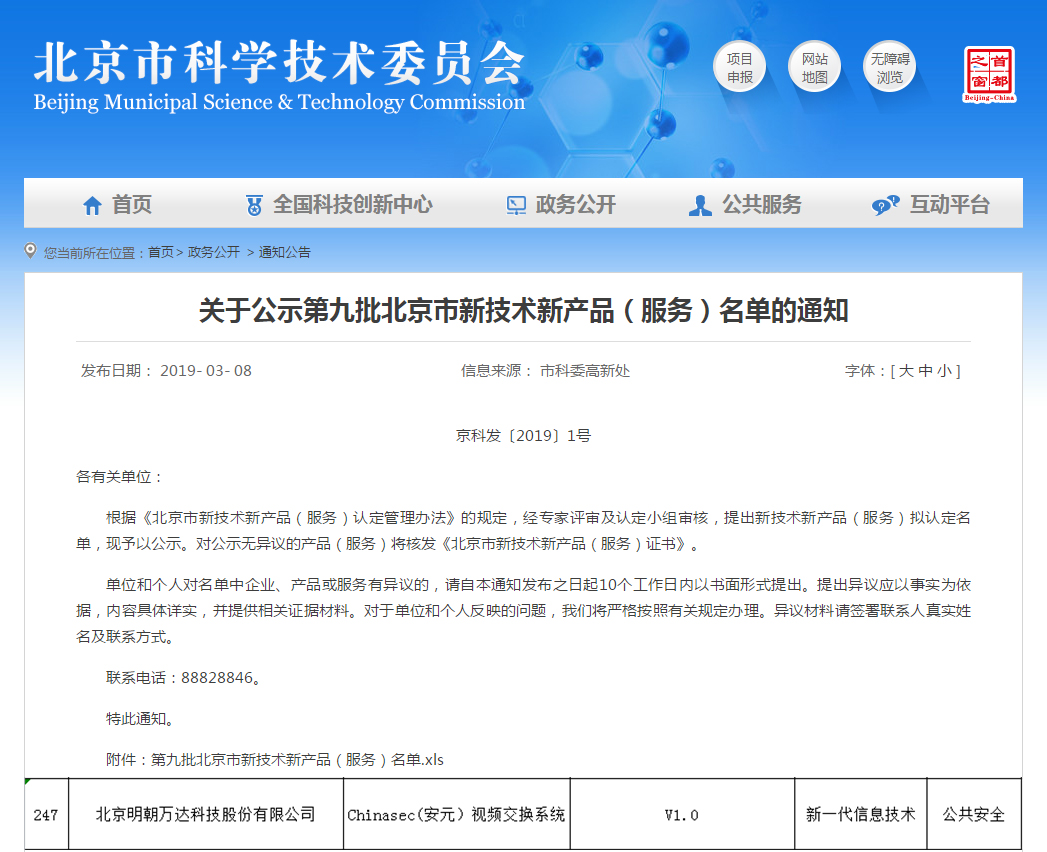Click the medal icon beside 全国科技创新中心
The height and width of the screenshot is (852, 1047).
tap(254, 206)
